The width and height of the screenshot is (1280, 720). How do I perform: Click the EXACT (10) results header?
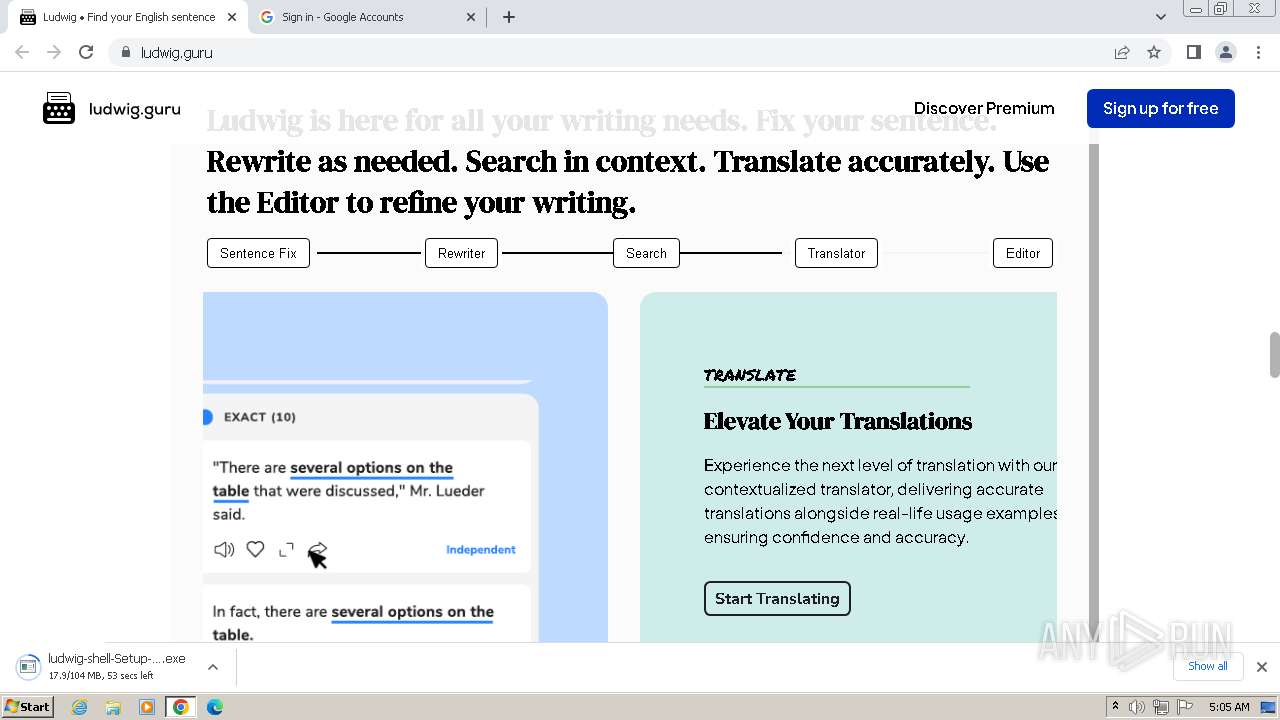point(259,417)
